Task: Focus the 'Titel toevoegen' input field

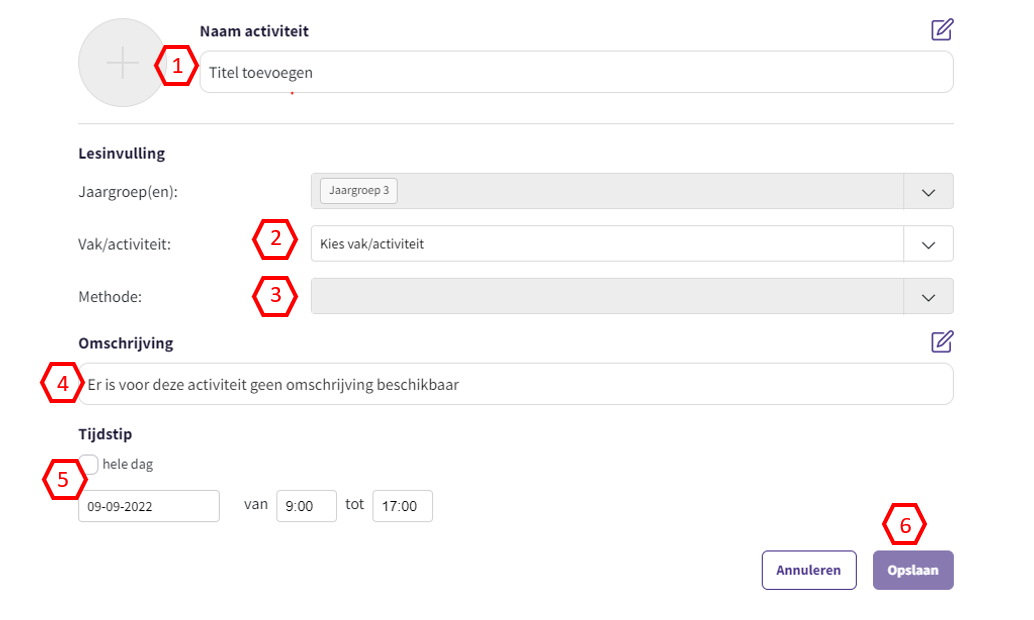Action: pyautogui.click(x=575, y=73)
